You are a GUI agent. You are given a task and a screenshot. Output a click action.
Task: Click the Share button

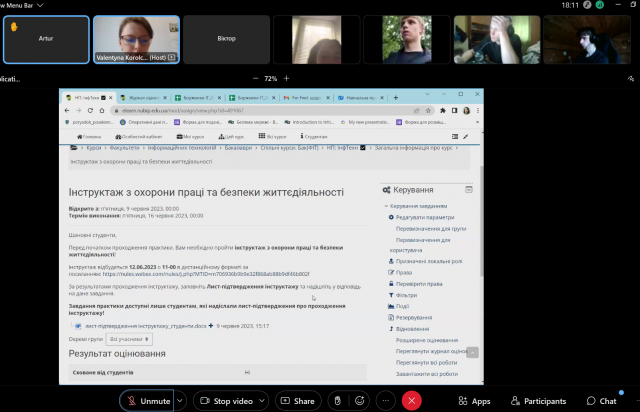(298, 401)
